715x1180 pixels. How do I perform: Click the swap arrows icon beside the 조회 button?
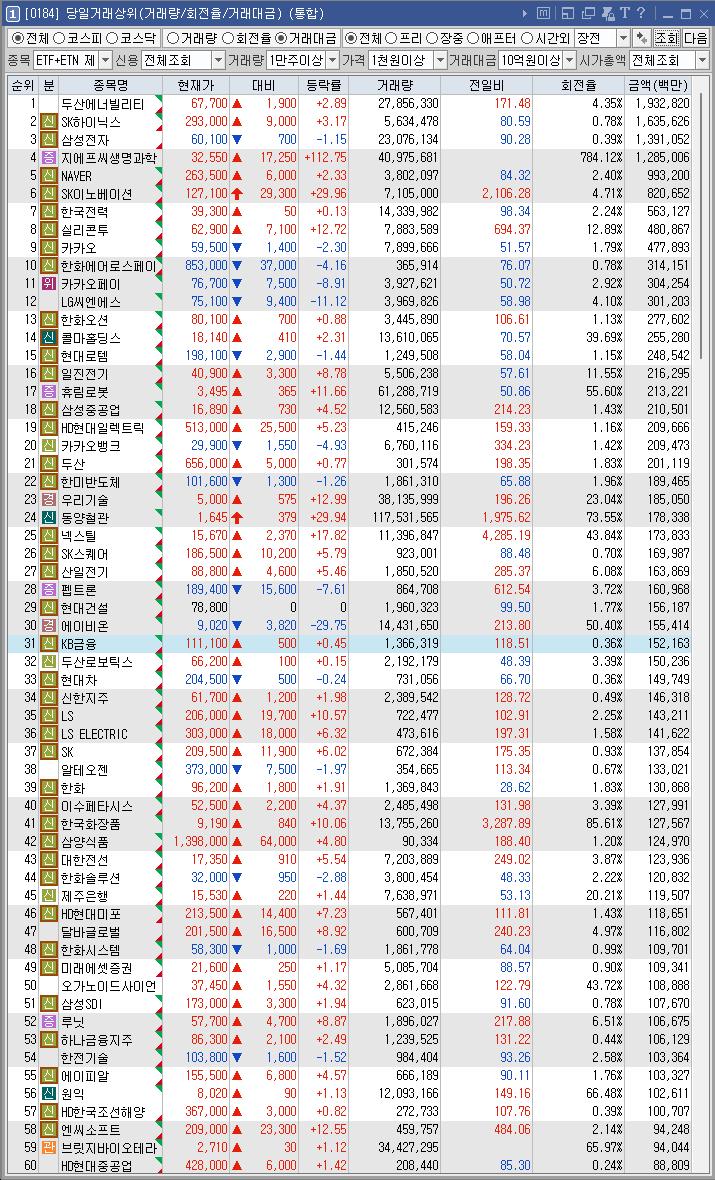641,38
